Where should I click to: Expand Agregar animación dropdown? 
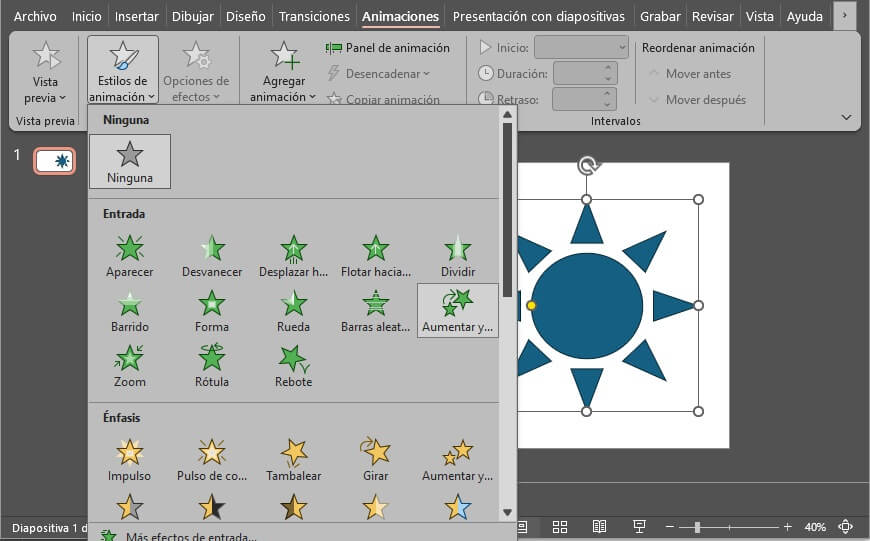tap(284, 97)
